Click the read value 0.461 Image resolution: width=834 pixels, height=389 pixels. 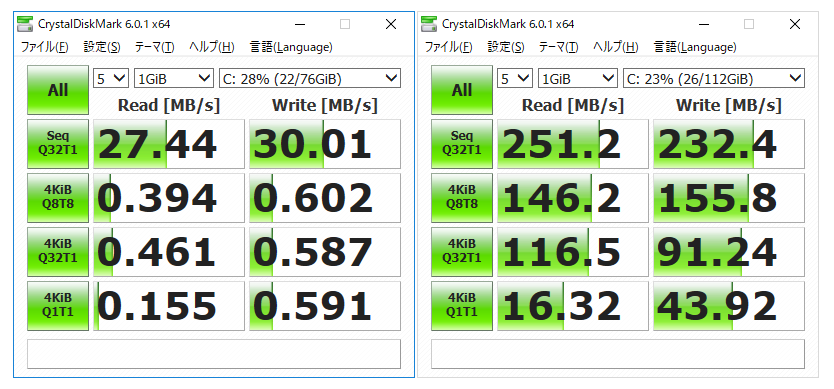(x=169, y=252)
